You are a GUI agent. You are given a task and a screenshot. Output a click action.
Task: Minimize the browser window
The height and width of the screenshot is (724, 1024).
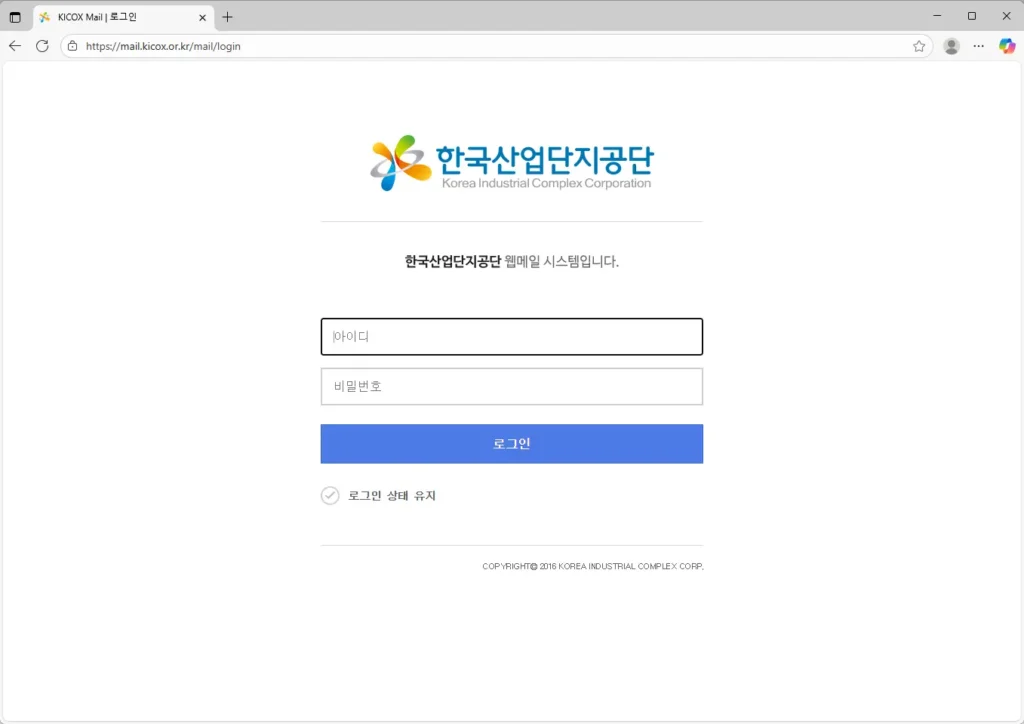[x=937, y=16]
